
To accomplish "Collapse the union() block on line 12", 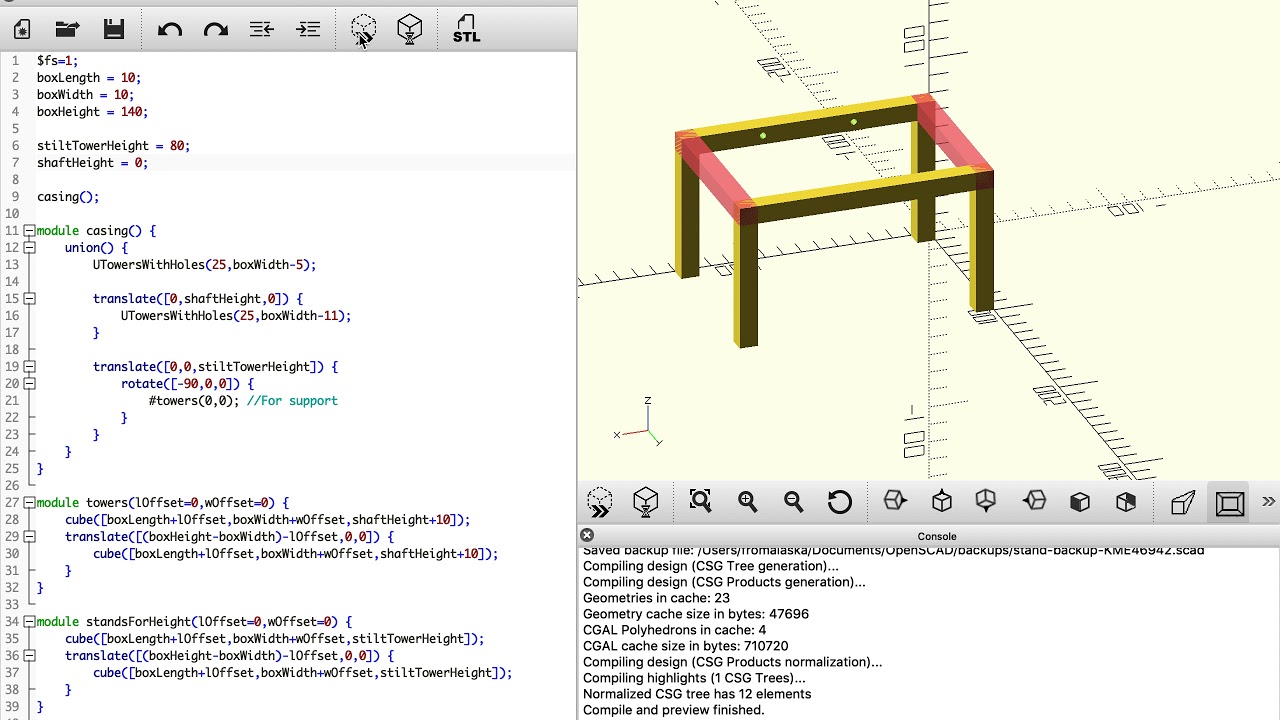I will pyautogui.click(x=29, y=248).
